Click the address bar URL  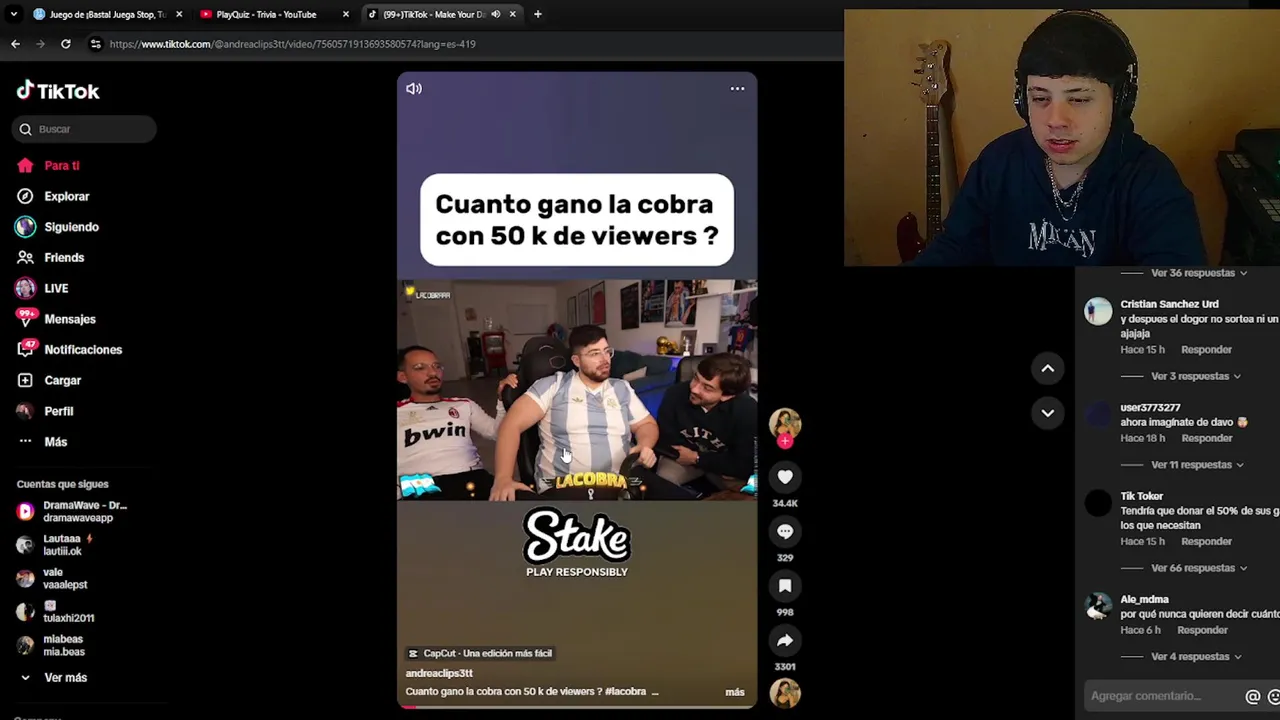pos(292,44)
